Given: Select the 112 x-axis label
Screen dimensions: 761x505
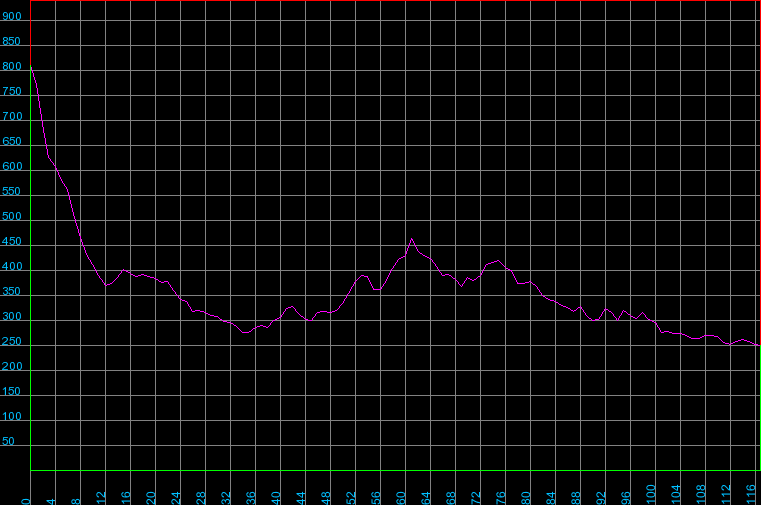Looking at the screenshot, I should coord(727,496).
